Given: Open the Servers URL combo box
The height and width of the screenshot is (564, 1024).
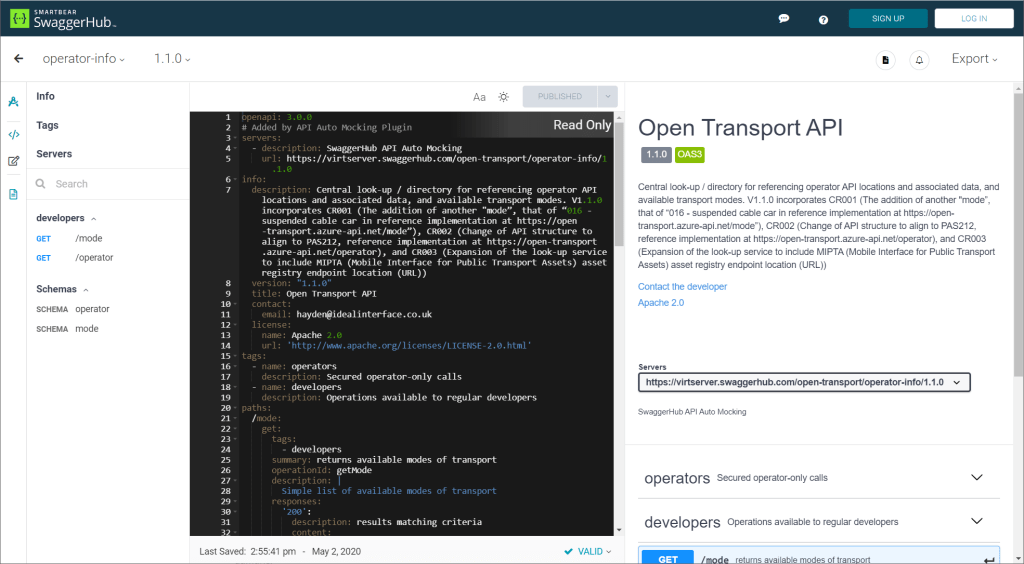Looking at the screenshot, I should [804, 382].
